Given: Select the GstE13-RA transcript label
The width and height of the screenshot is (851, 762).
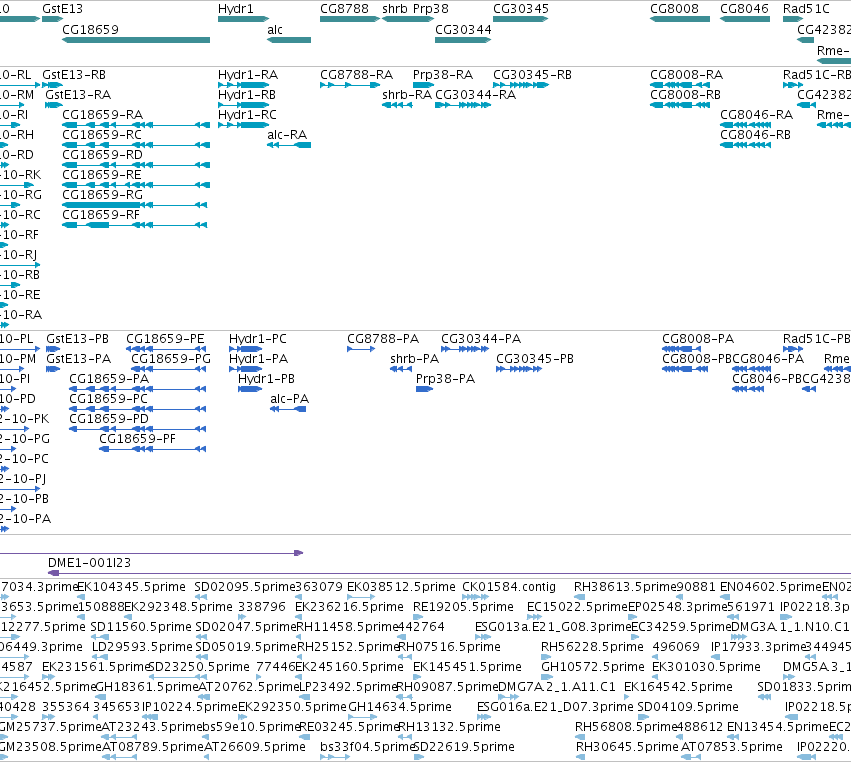Looking at the screenshot, I should click(78, 94).
